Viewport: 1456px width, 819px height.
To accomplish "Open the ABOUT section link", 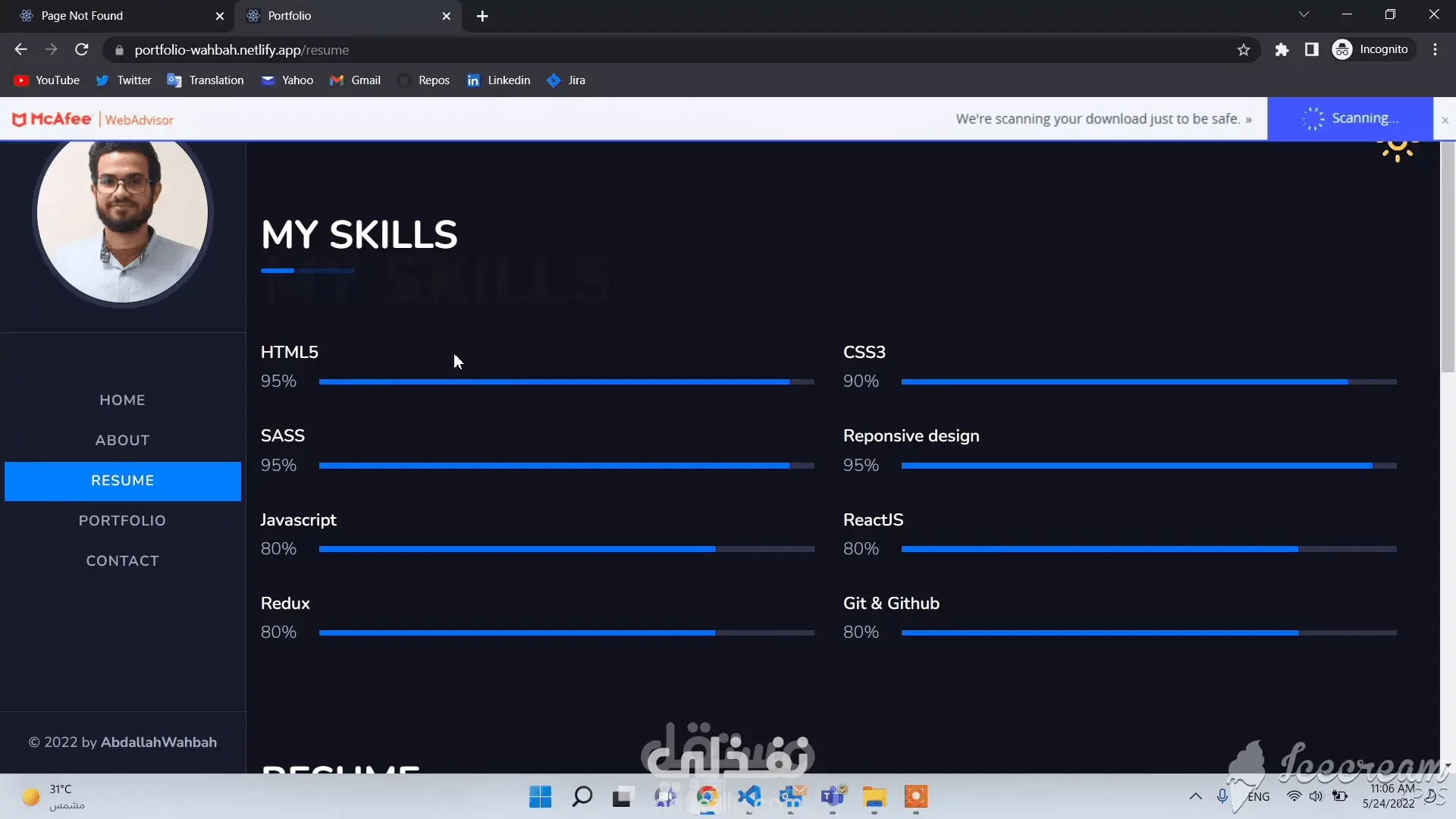I will pyautogui.click(x=122, y=441).
